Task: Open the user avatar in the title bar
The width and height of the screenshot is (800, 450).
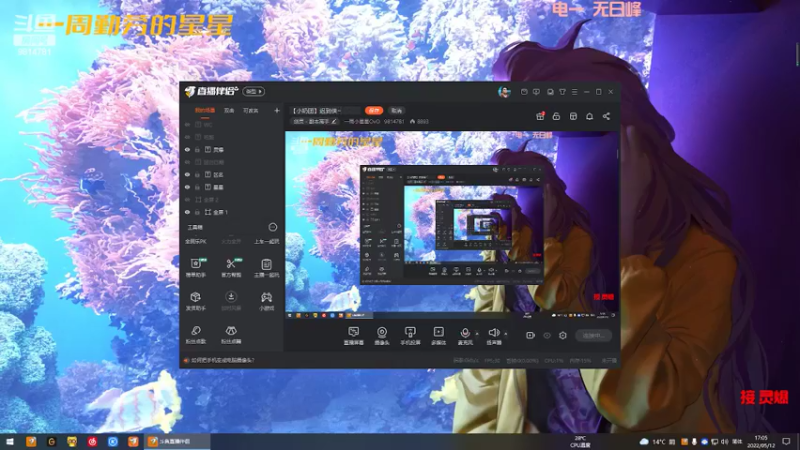Action: (504, 92)
